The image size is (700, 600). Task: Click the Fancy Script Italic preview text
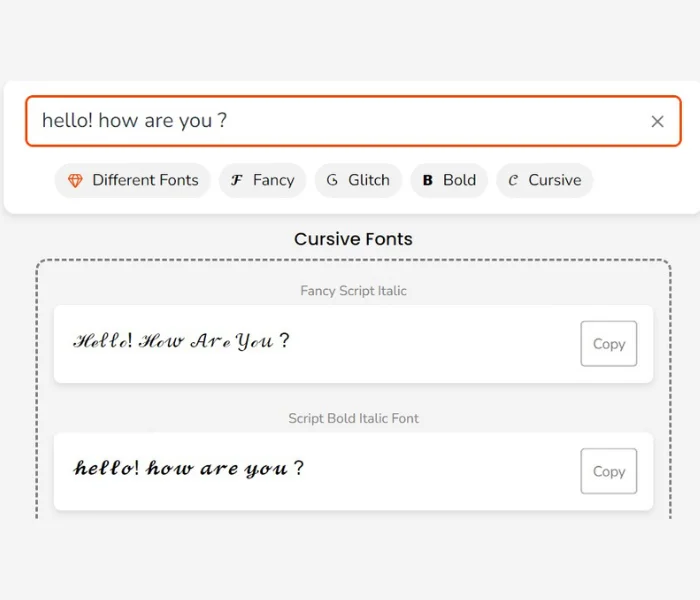[181, 341]
